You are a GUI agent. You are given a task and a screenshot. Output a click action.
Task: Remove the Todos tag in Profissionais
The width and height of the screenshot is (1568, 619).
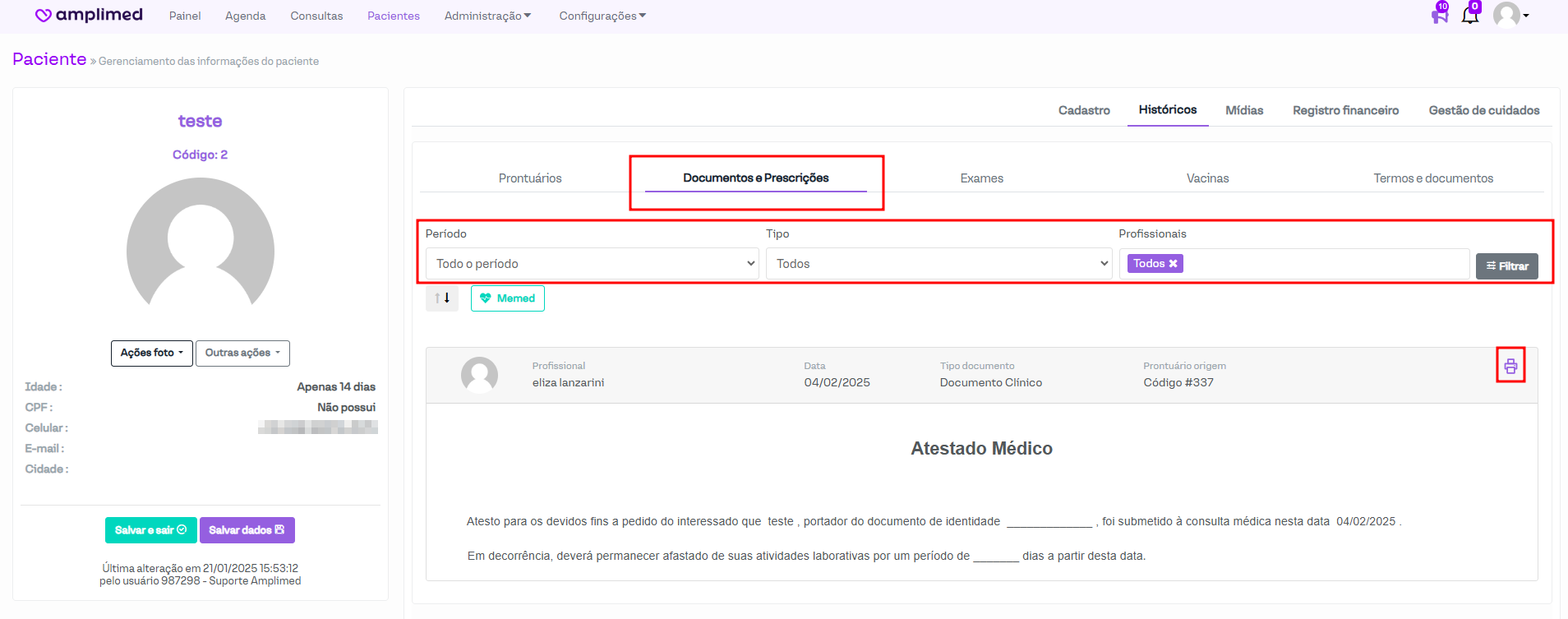(1174, 264)
